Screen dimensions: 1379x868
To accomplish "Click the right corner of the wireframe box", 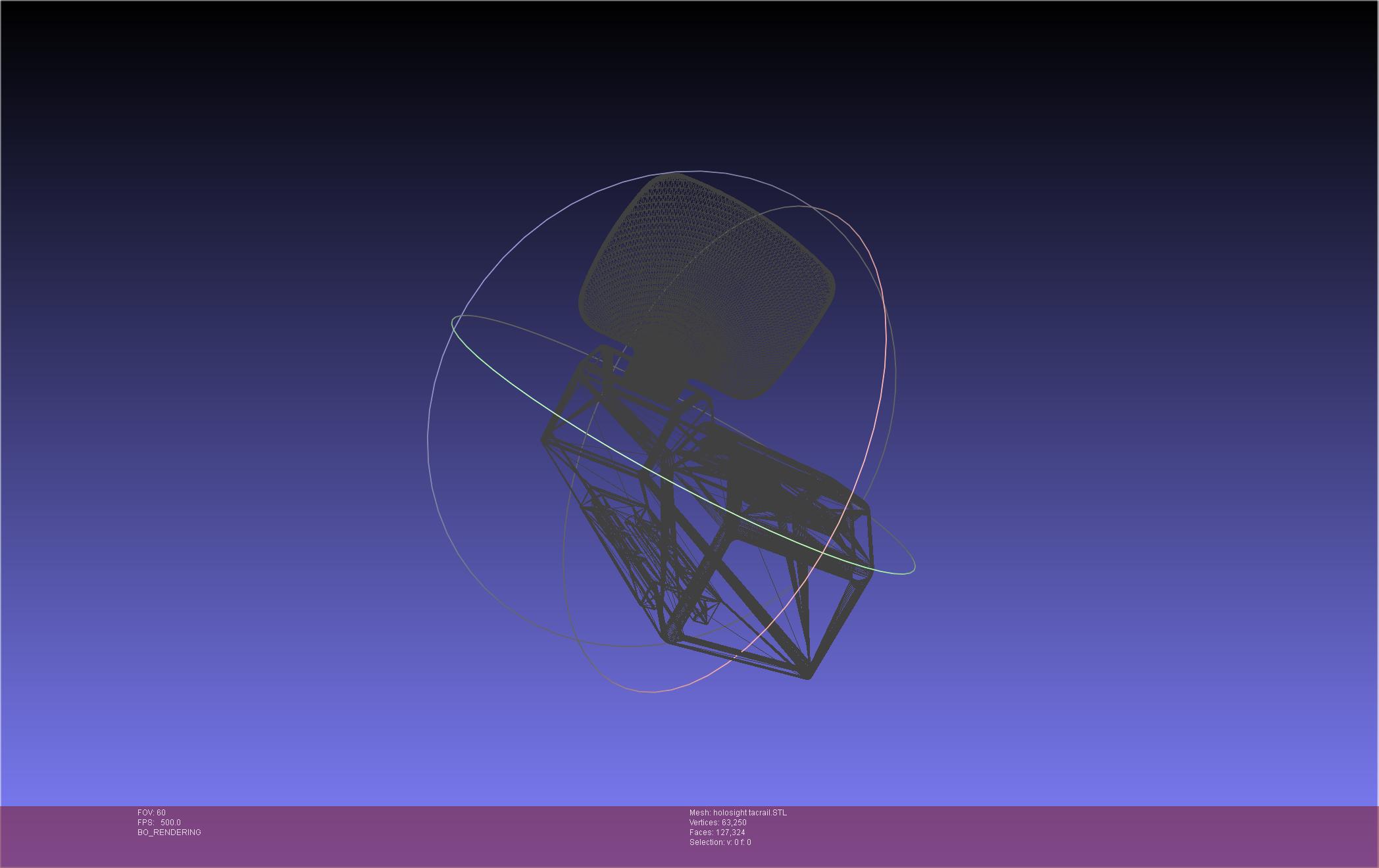I will (870, 572).
